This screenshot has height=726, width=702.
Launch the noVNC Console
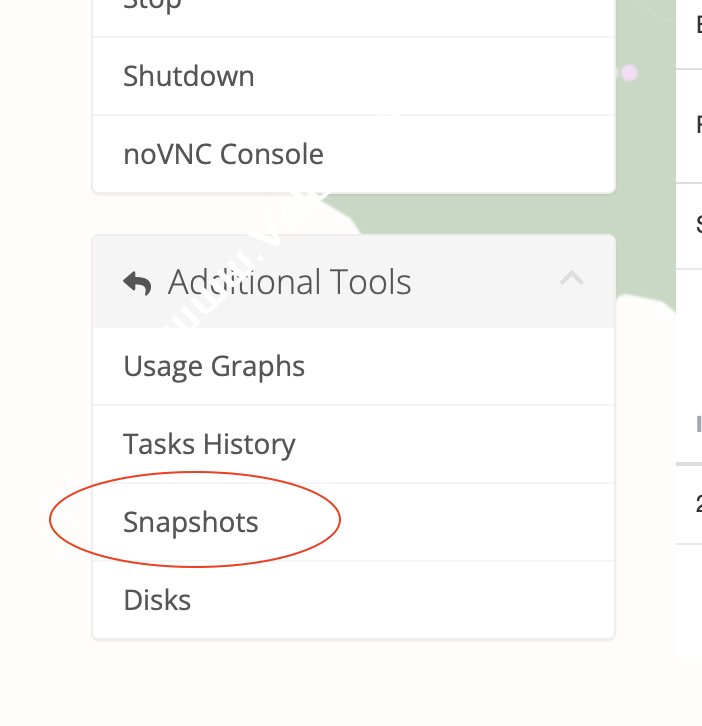(223, 154)
